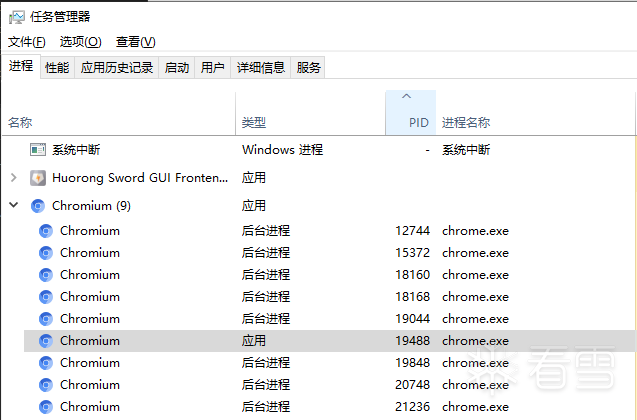Click PID value 19044
The width and height of the screenshot is (637, 420).
(x=412, y=319)
